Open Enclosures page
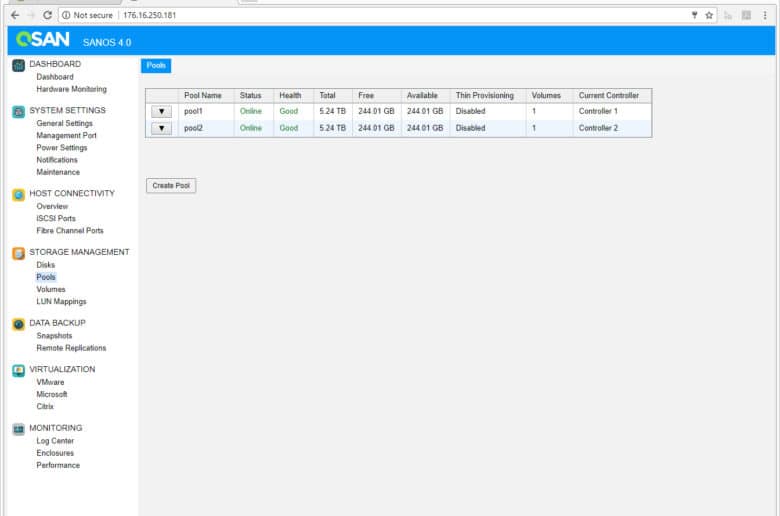 (55, 453)
